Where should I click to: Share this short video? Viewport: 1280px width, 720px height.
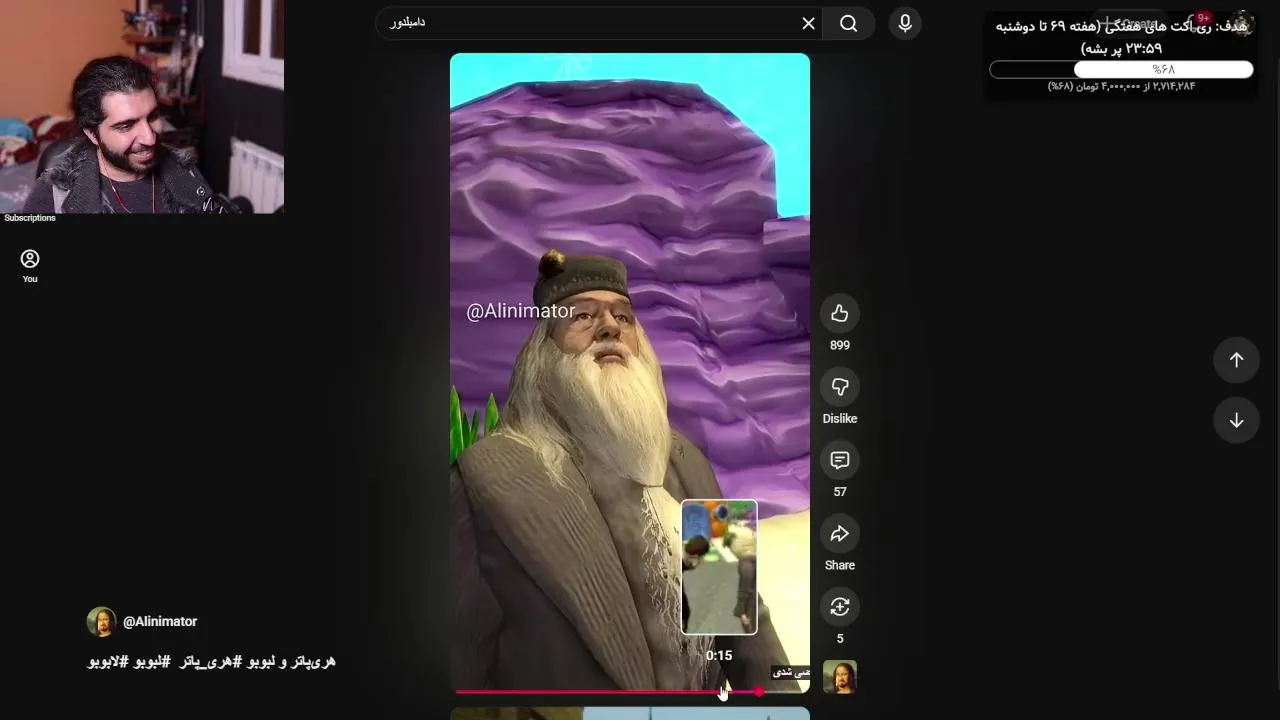(x=839, y=534)
